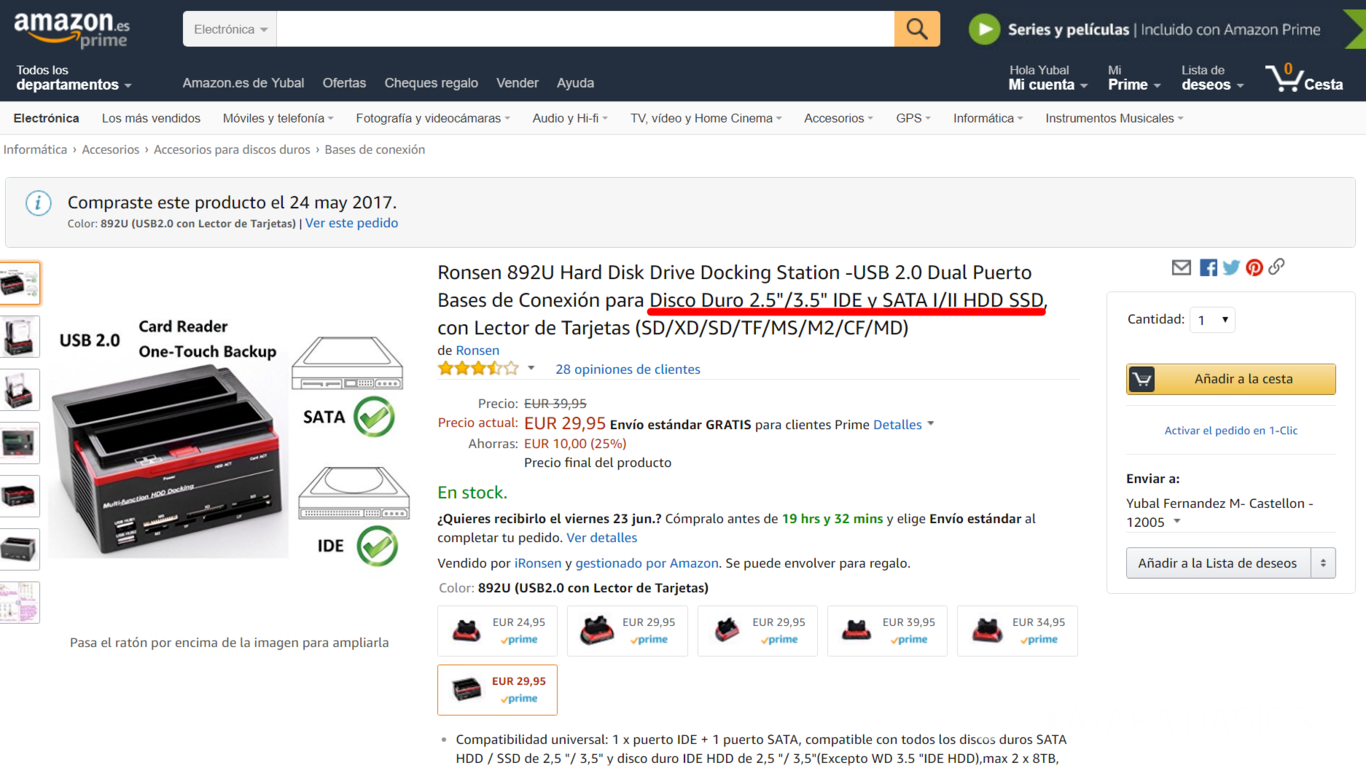
Task: Select the color variant priced EUR 39,95
Action: point(887,630)
